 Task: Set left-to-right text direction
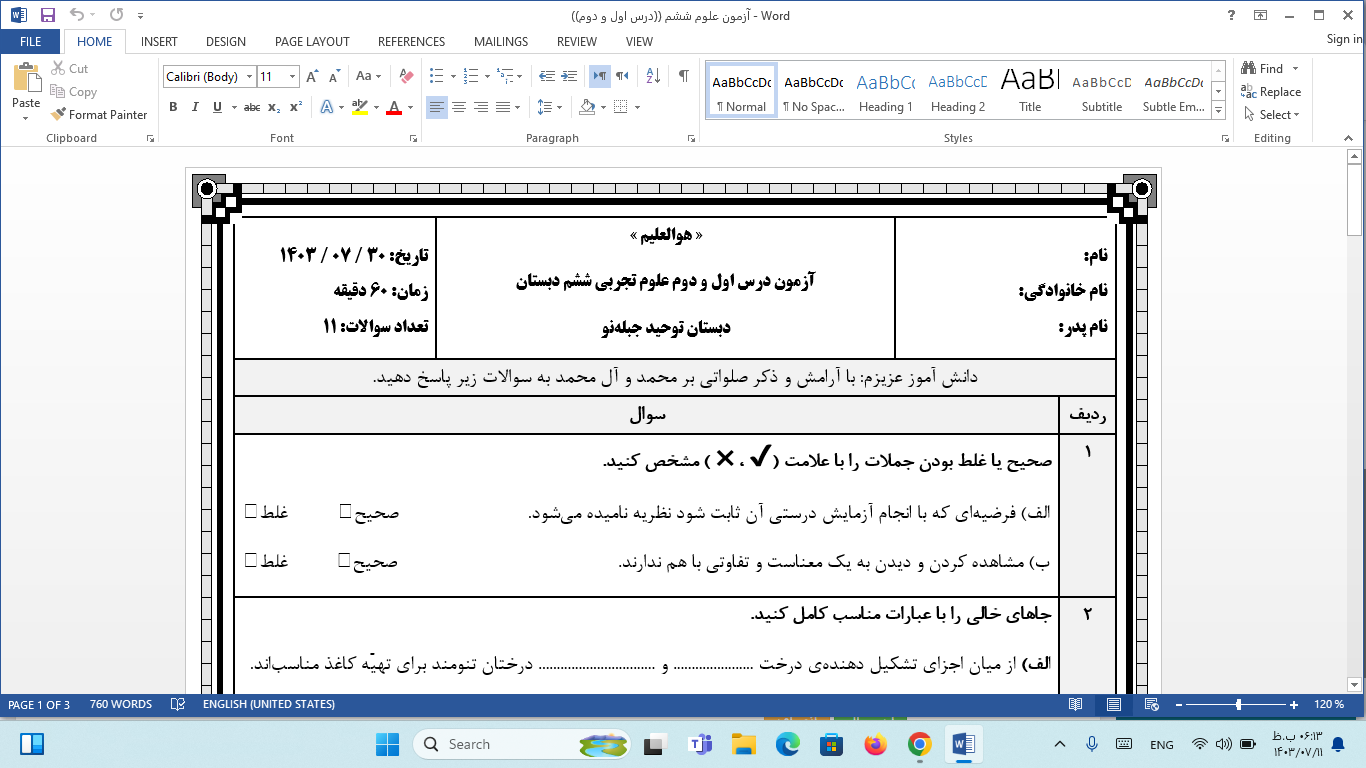[x=599, y=76]
